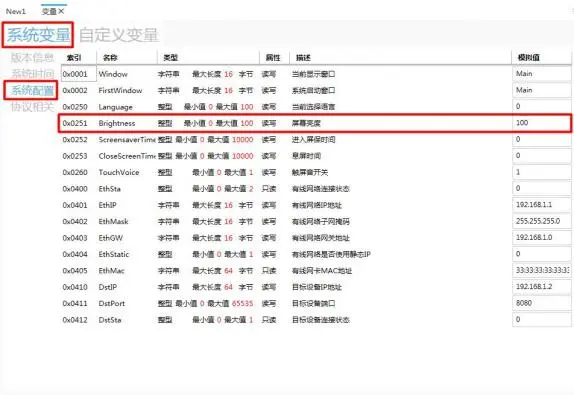Select 系统时间 in the sidebar

[x=32, y=74]
